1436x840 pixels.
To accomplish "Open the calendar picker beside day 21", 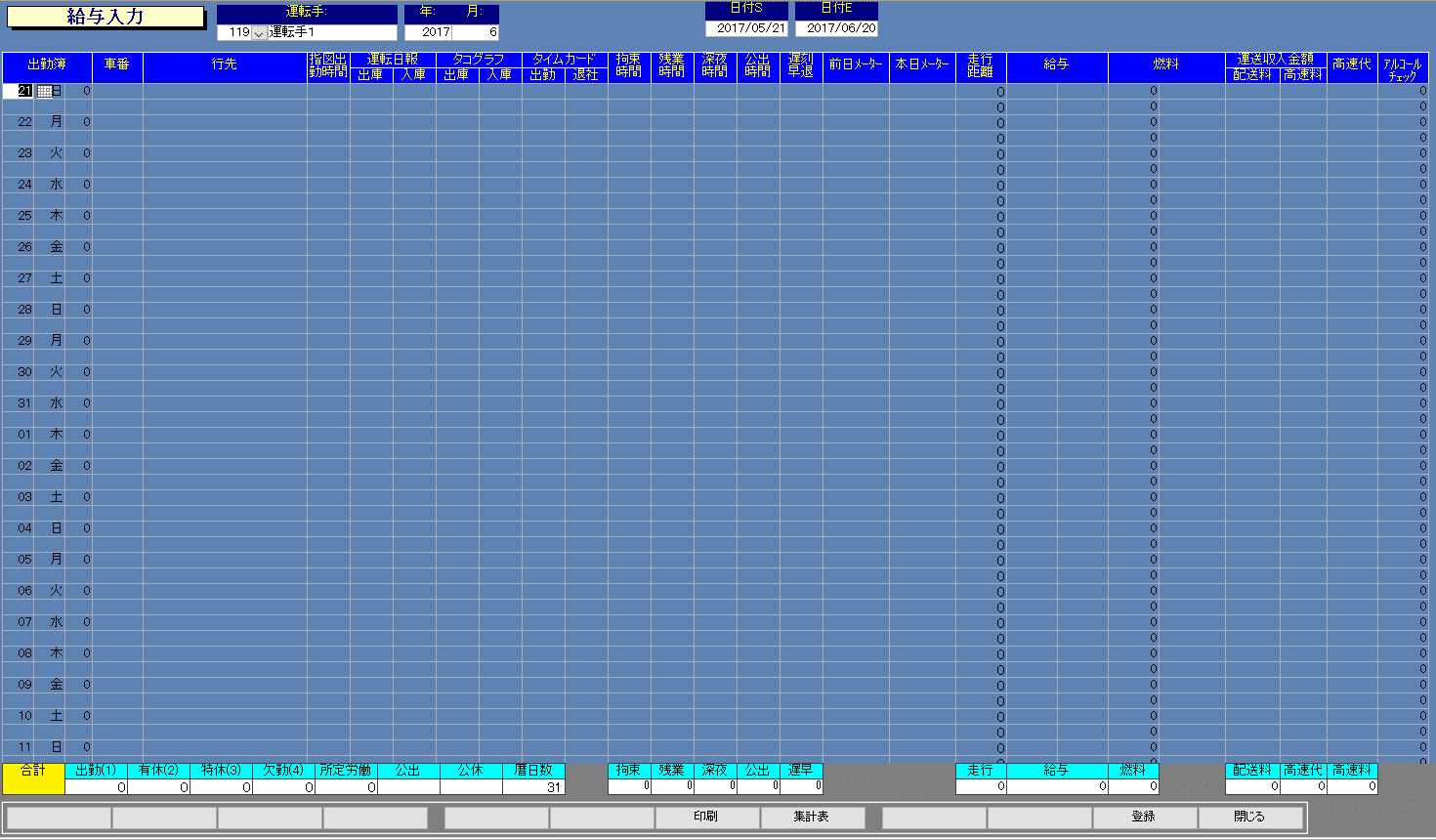I will [x=44, y=91].
